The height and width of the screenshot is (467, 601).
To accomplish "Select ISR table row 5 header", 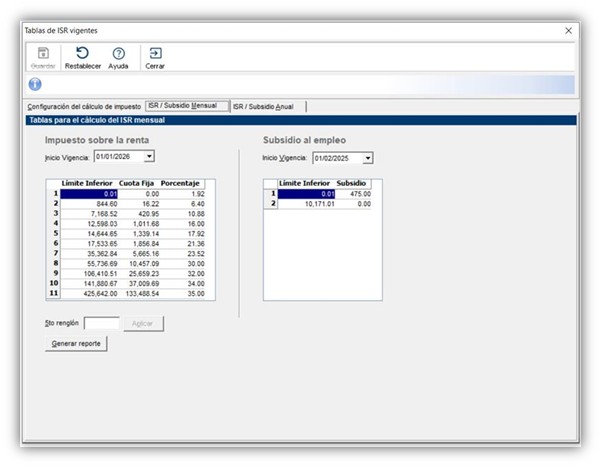I will point(56,235).
